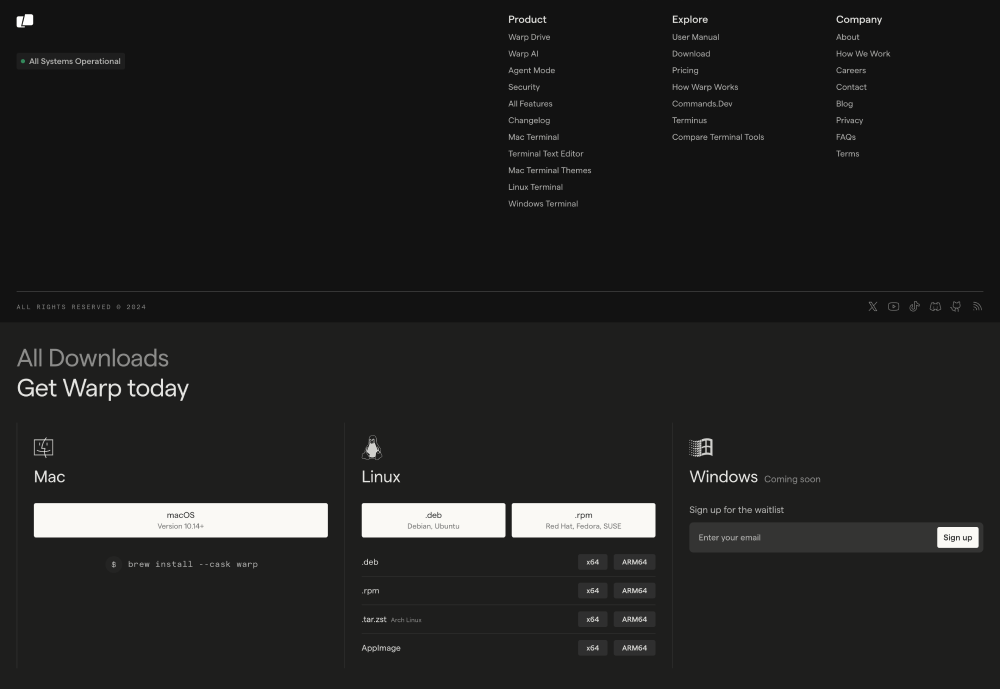Open the User Manual link

tap(695, 37)
